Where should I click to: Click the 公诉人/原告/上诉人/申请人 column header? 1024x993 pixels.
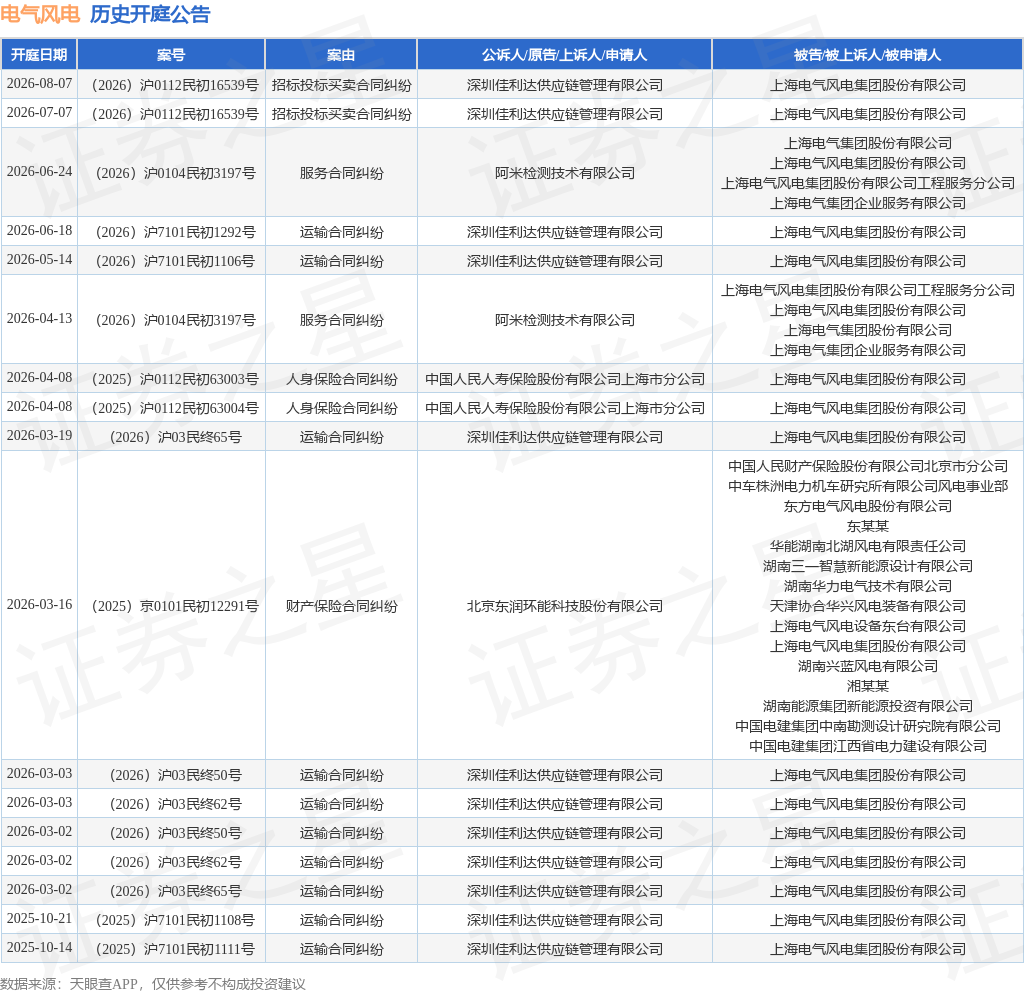tap(564, 55)
